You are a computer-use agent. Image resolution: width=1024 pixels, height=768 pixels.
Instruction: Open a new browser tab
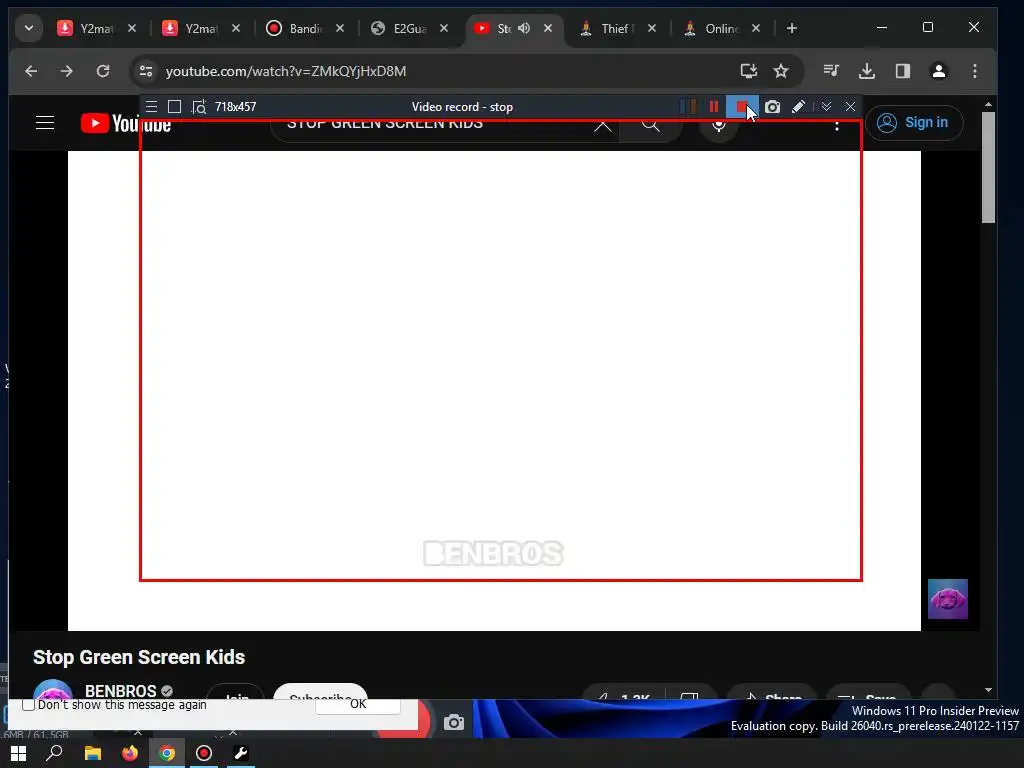pyautogui.click(x=792, y=28)
